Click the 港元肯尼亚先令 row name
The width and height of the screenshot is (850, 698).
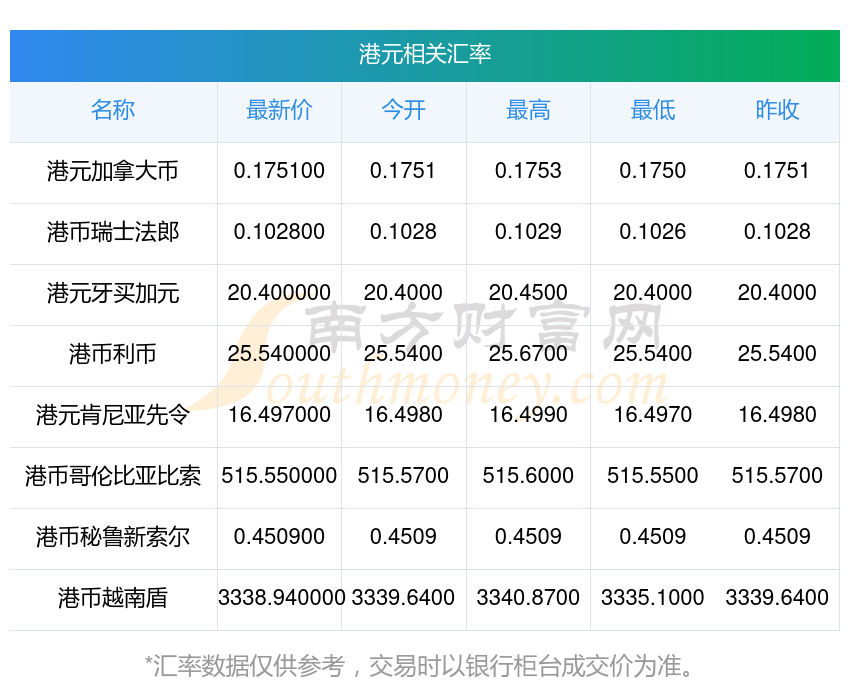113,415
